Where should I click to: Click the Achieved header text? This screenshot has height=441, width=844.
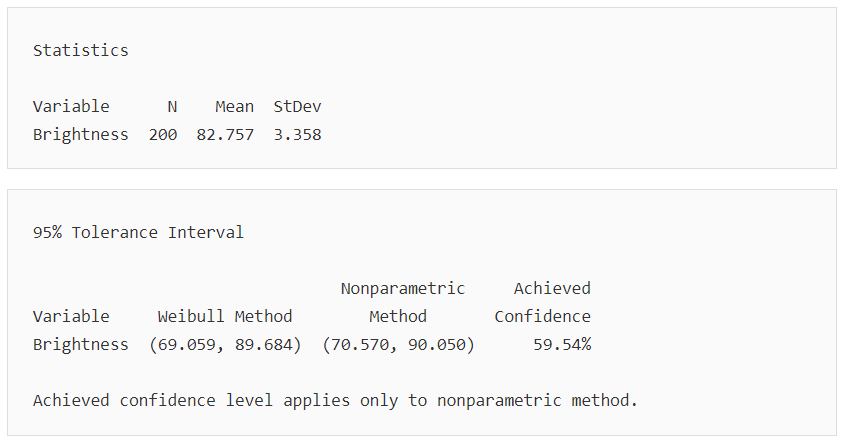click(552, 289)
